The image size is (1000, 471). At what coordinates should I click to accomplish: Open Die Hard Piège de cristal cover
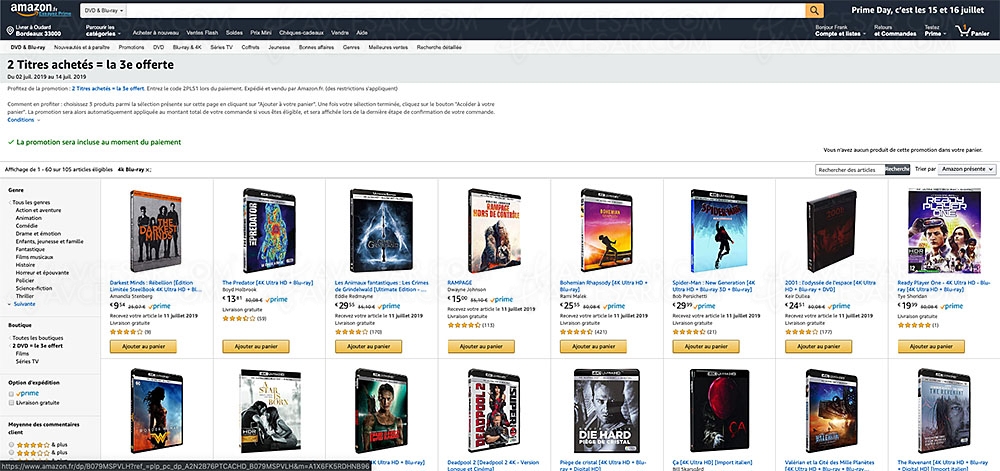(x=607, y=411)
